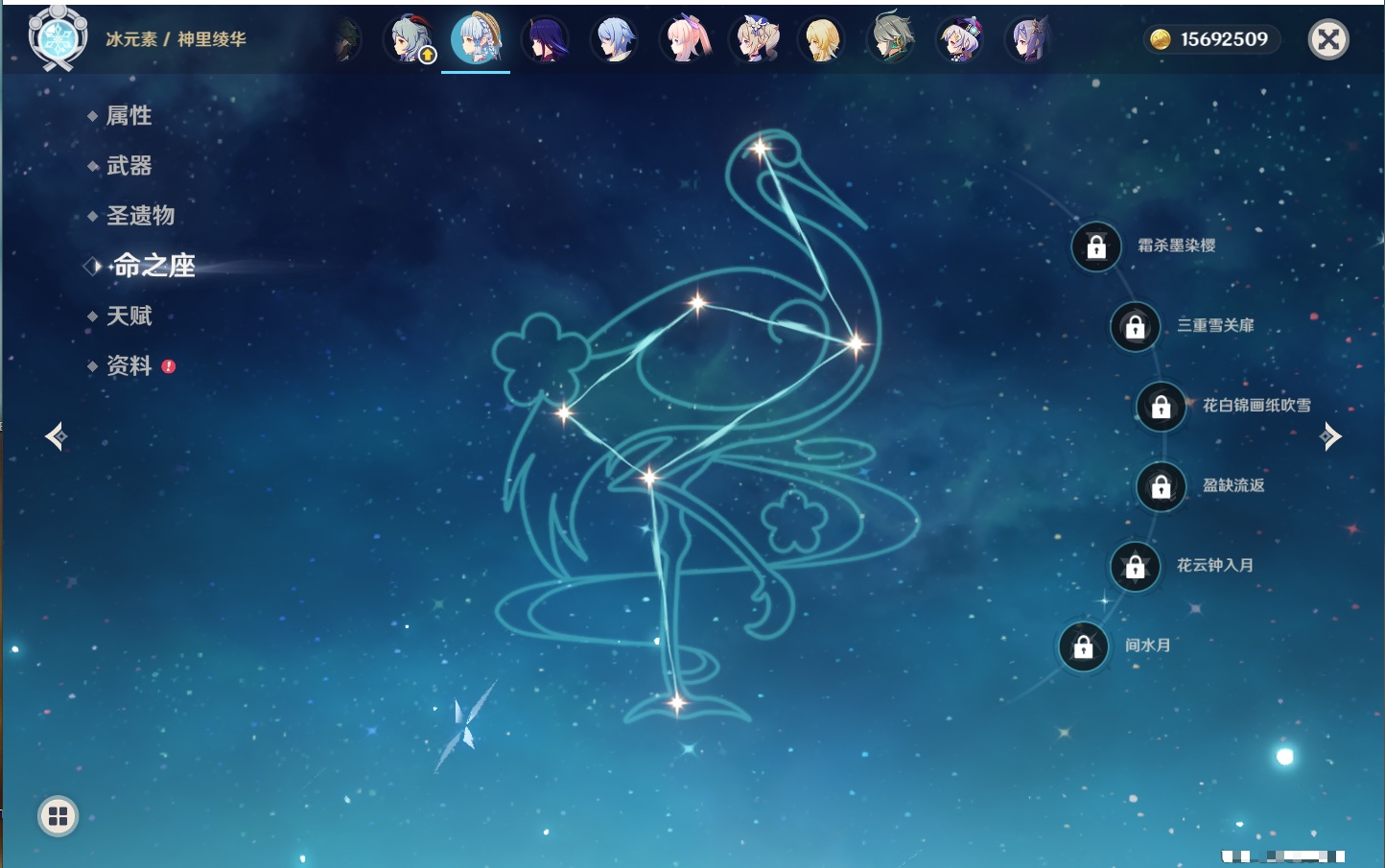The image size is (1385, 868).
Task: Switch to the dark purple-haired Raiden avatar
Action: (x=546, y=39)
